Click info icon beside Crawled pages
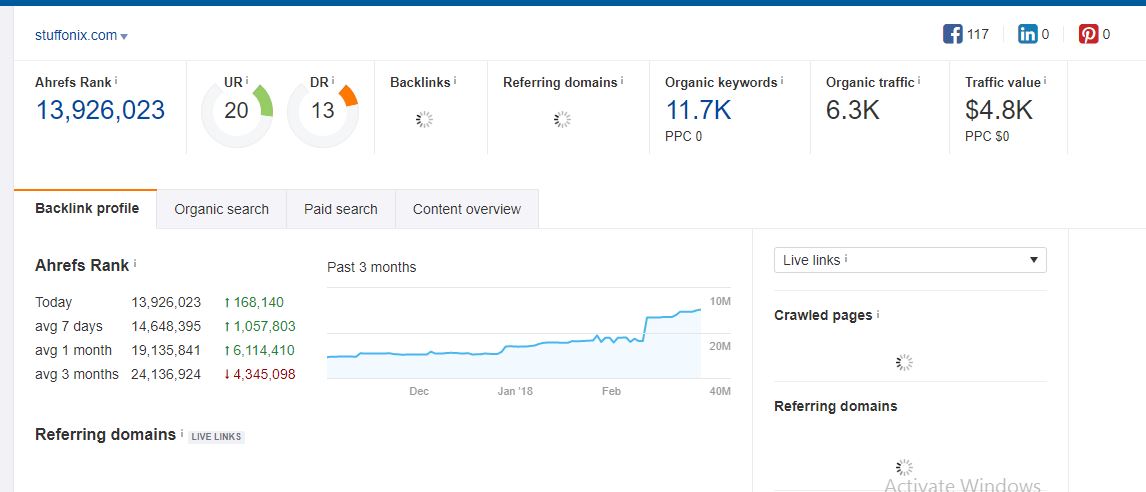This screenshot has height=492, width=1146. pyautogui.click(x=878, y=314)
